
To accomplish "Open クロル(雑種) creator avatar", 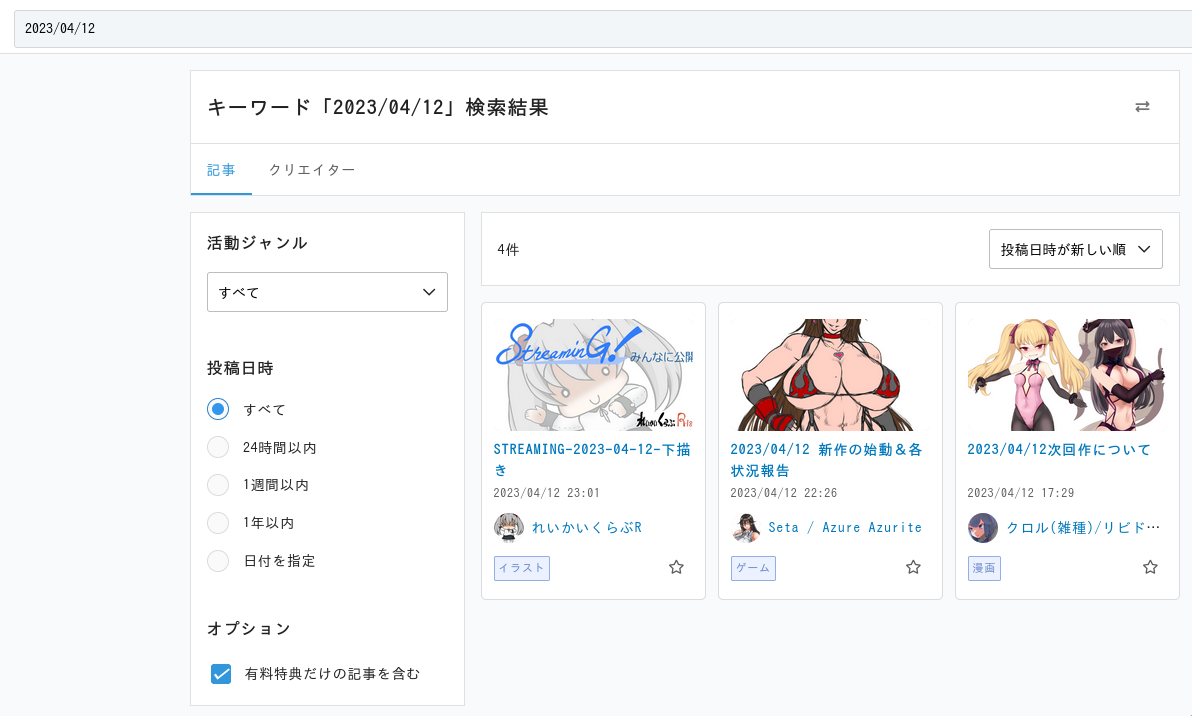I will tap(983, 527).
